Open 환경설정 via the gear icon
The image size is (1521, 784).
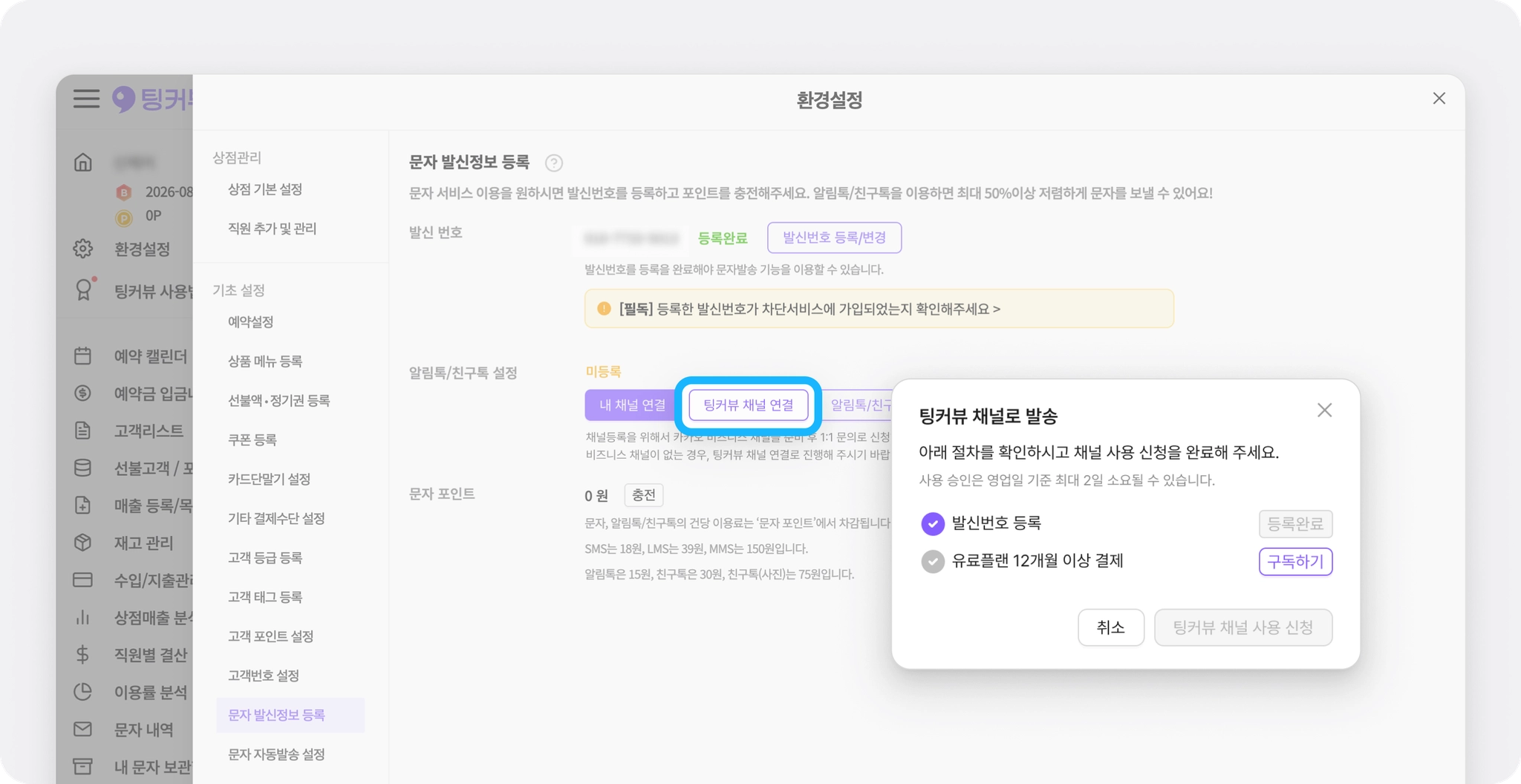(x=83, y=249)
